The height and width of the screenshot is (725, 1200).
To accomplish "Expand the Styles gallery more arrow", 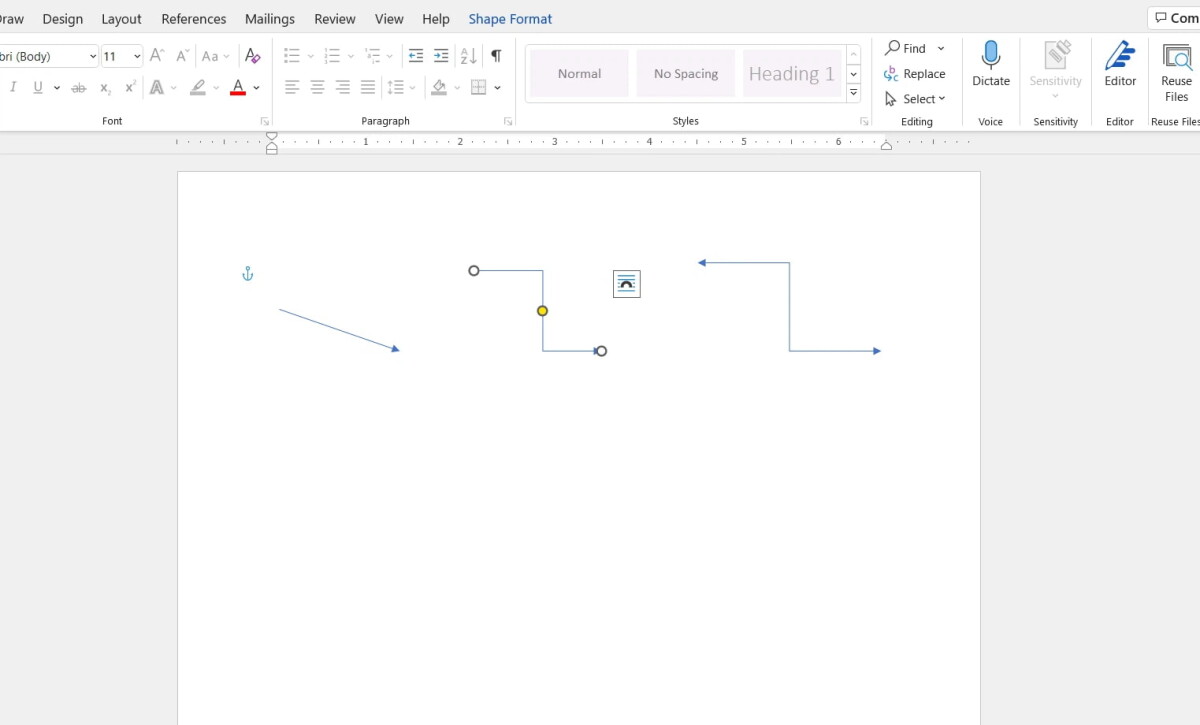I will pos(853,93).
